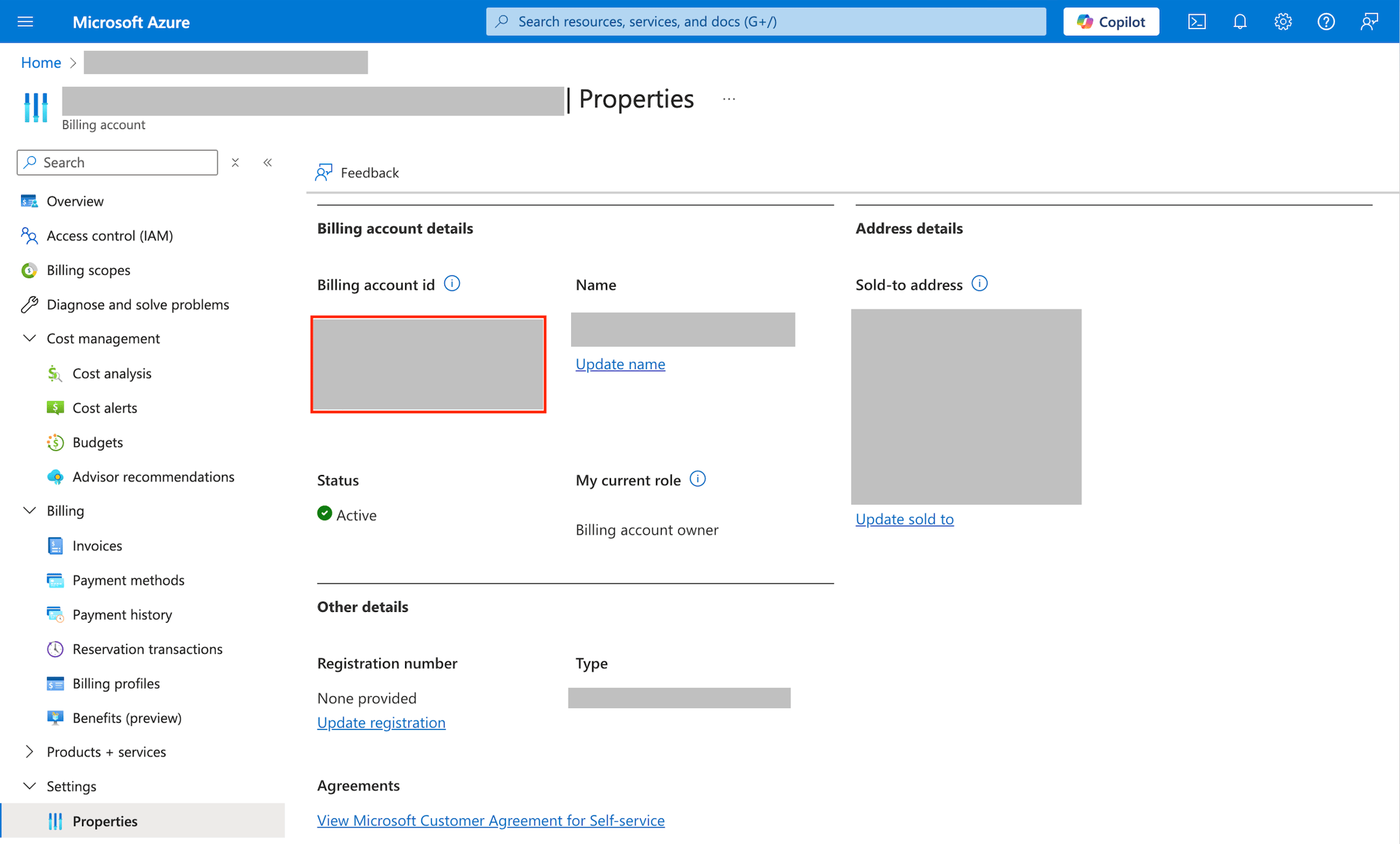Image resolution: width=1400 pixels, height=844 pixels.
Task: Open the portal hamburger menu
Action: point(26,21)
